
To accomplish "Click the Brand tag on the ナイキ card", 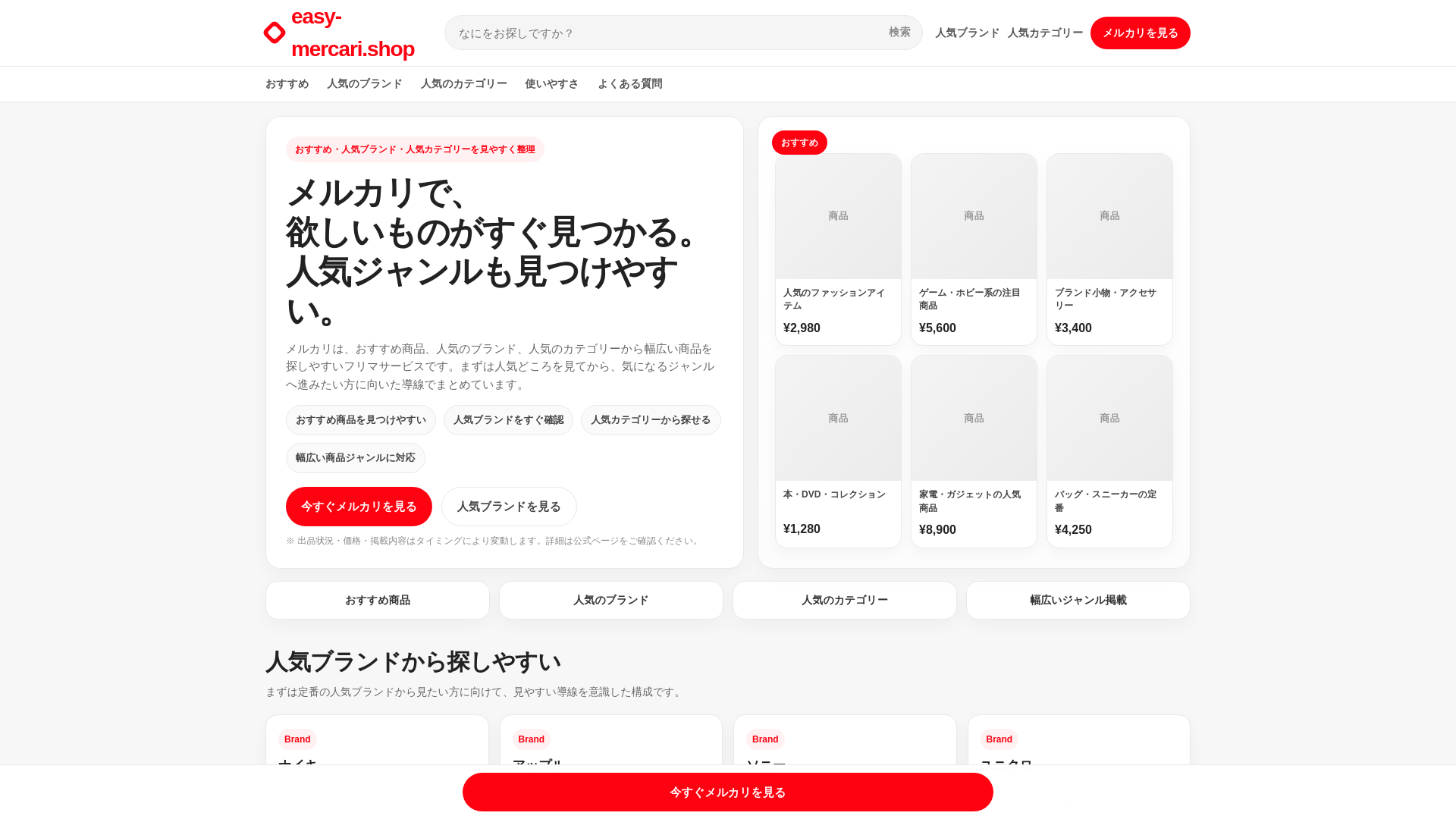I will [x=297, y=739].
